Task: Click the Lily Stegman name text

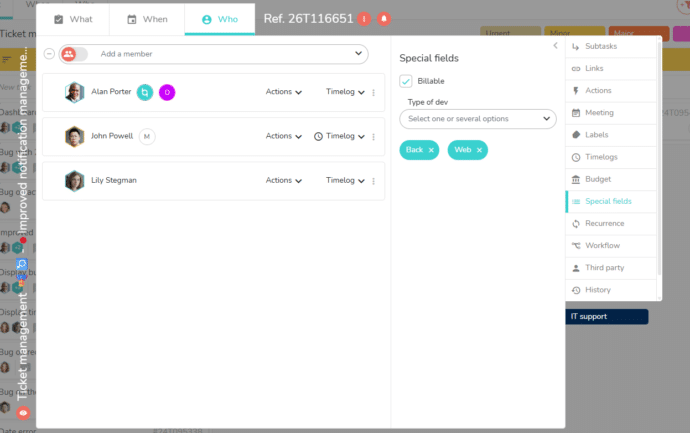Action: tap(114, 180)
